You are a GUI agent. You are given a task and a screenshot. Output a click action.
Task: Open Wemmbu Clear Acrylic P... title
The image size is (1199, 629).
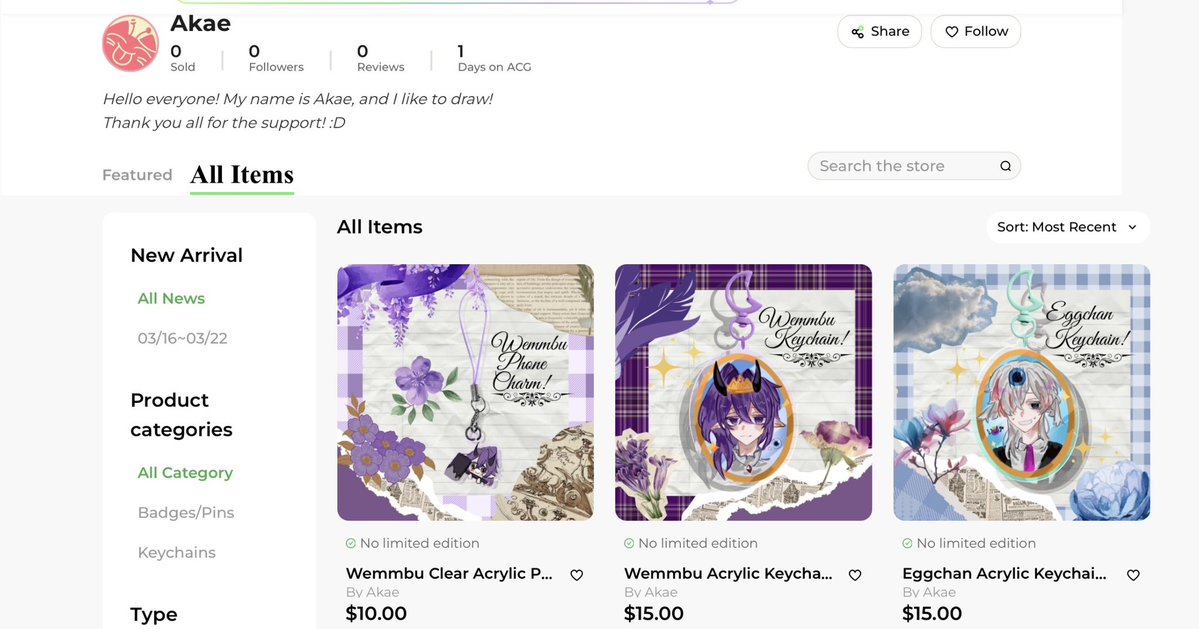449,574
